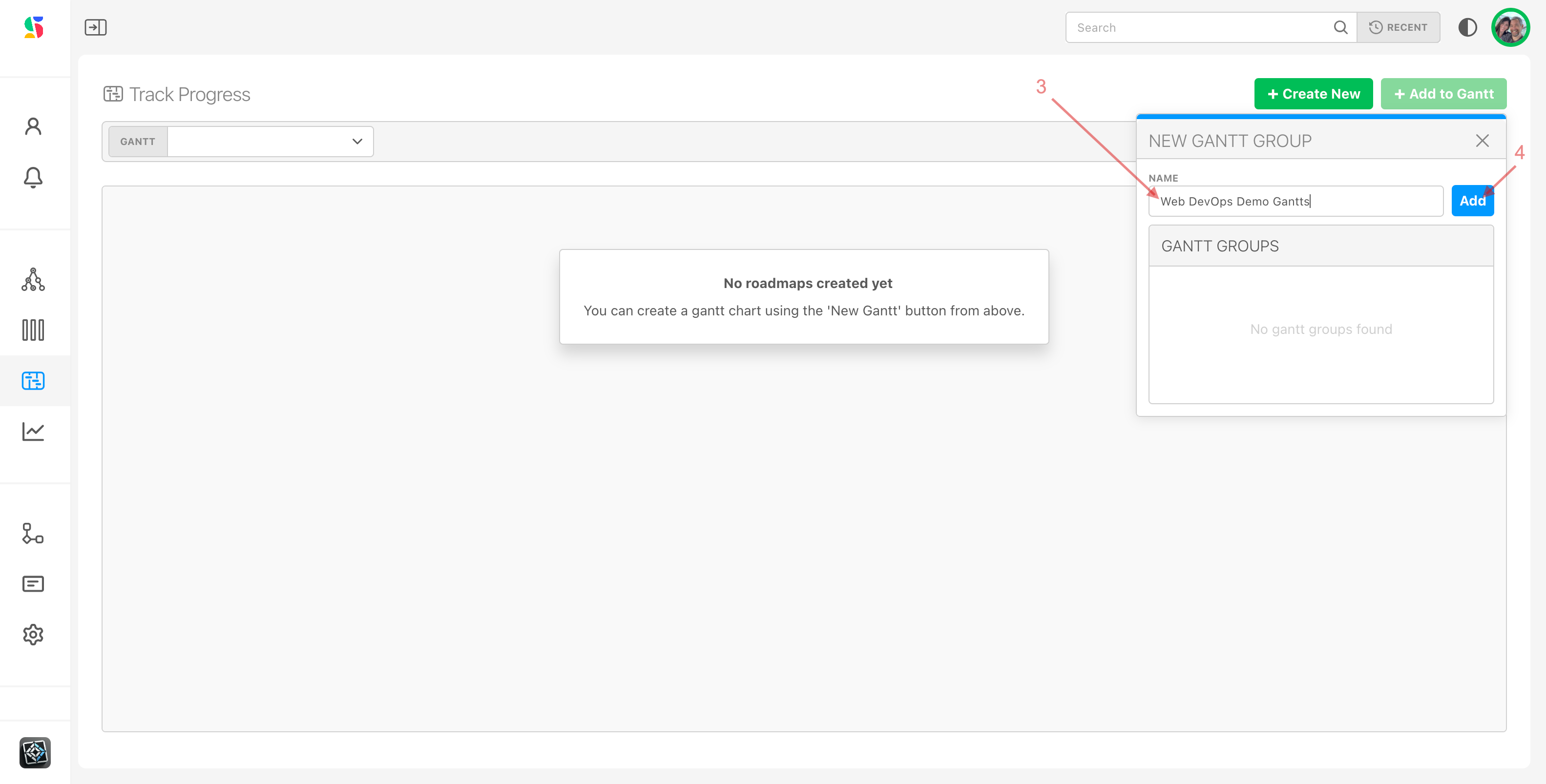Open the git branch icon in sidebar
The width and height of the screenshot is (1546, 784).
(x=33, y=533)
